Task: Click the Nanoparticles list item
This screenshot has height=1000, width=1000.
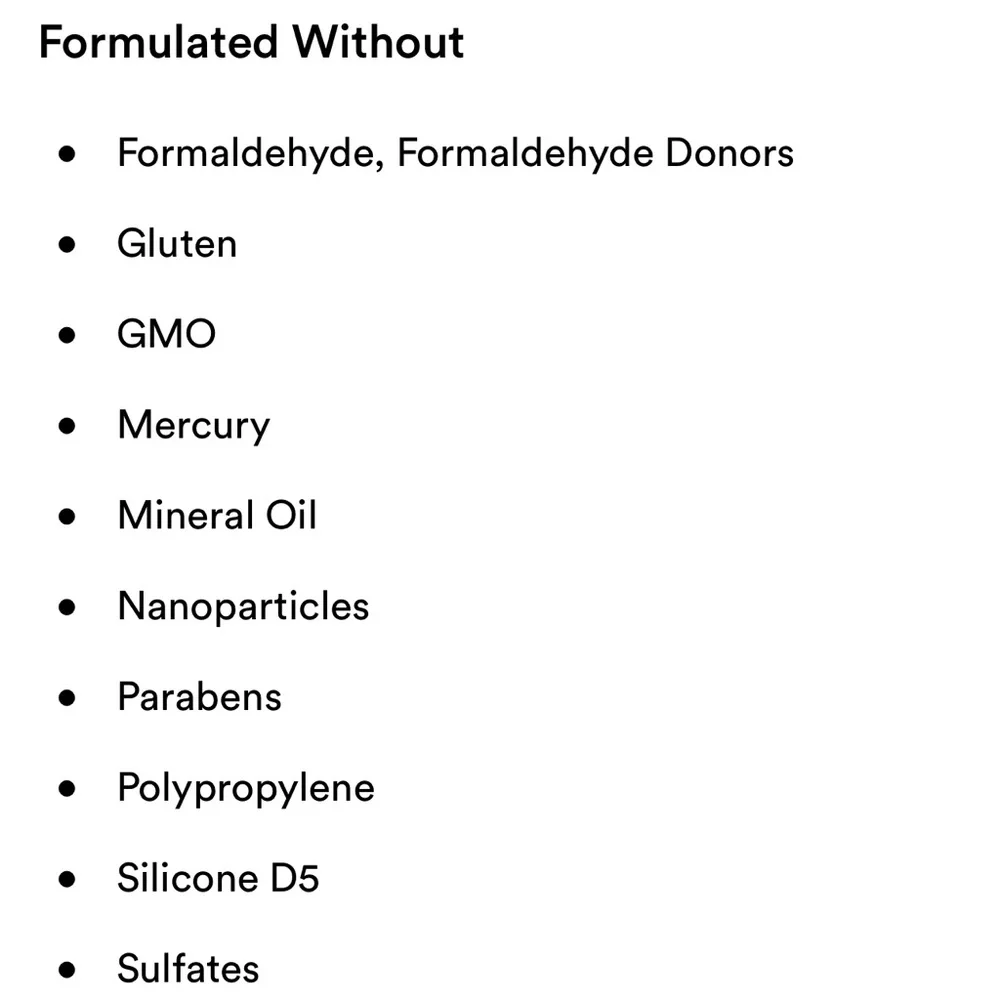Action: (x=243, y=607)
